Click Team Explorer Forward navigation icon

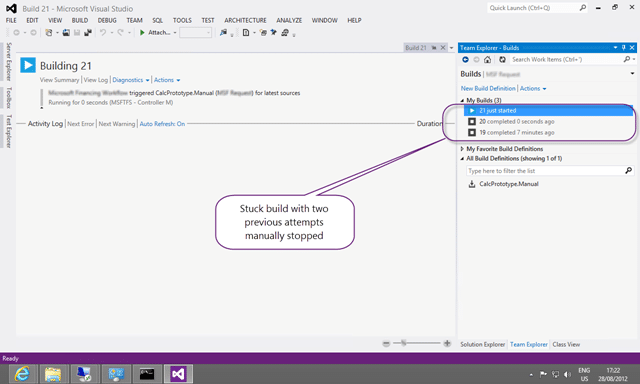476,60
